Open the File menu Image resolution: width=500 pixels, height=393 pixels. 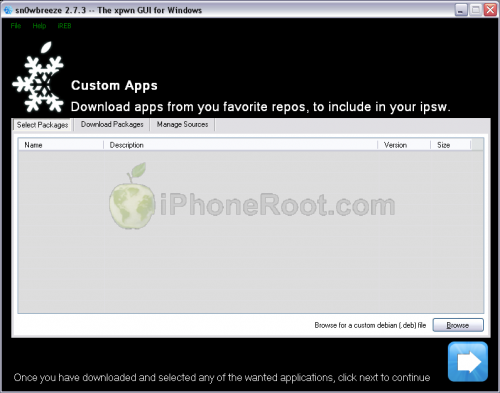[16, 26]
